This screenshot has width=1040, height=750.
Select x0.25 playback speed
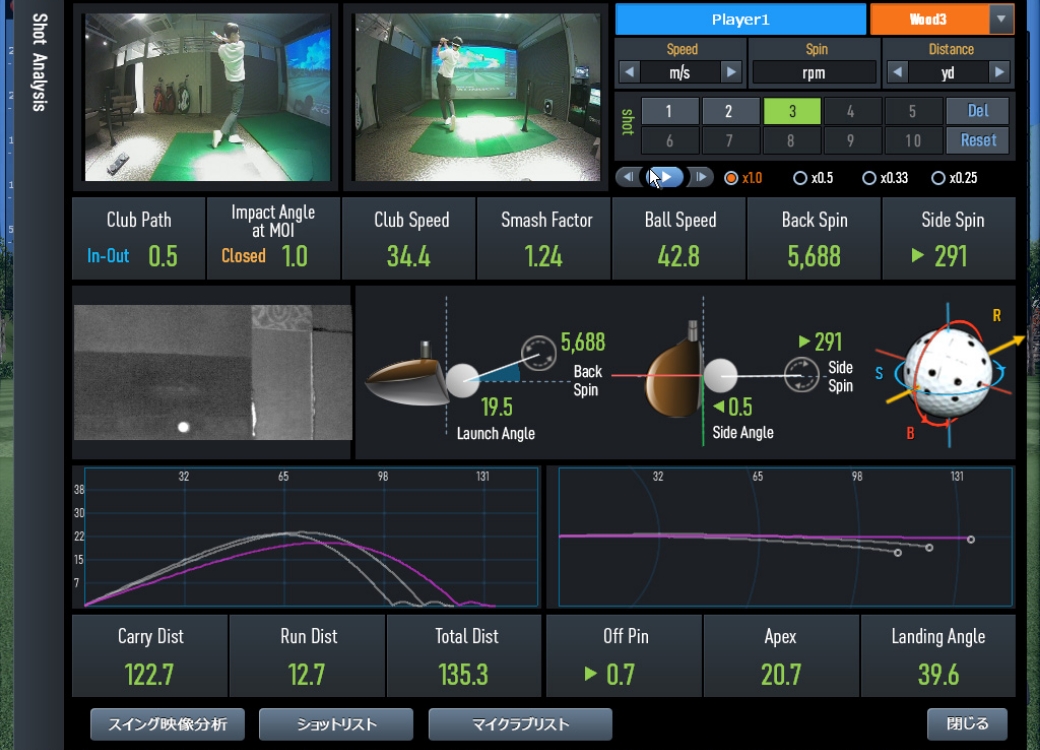pyautogui.click(x=938, y=178)
